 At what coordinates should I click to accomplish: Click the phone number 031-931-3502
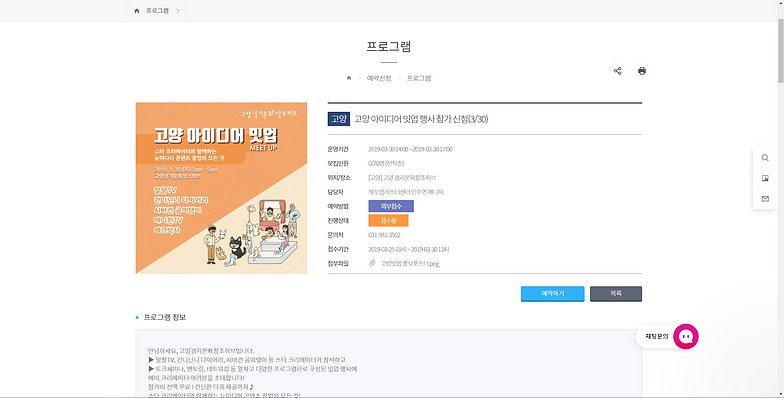384,235
